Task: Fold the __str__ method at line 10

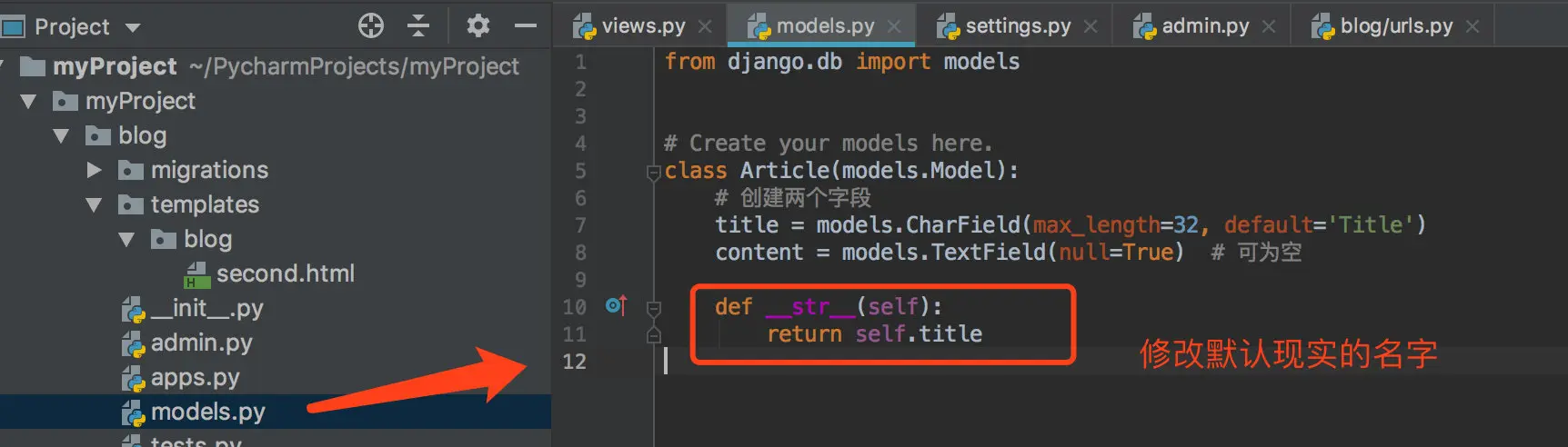Action: [653, 308]
